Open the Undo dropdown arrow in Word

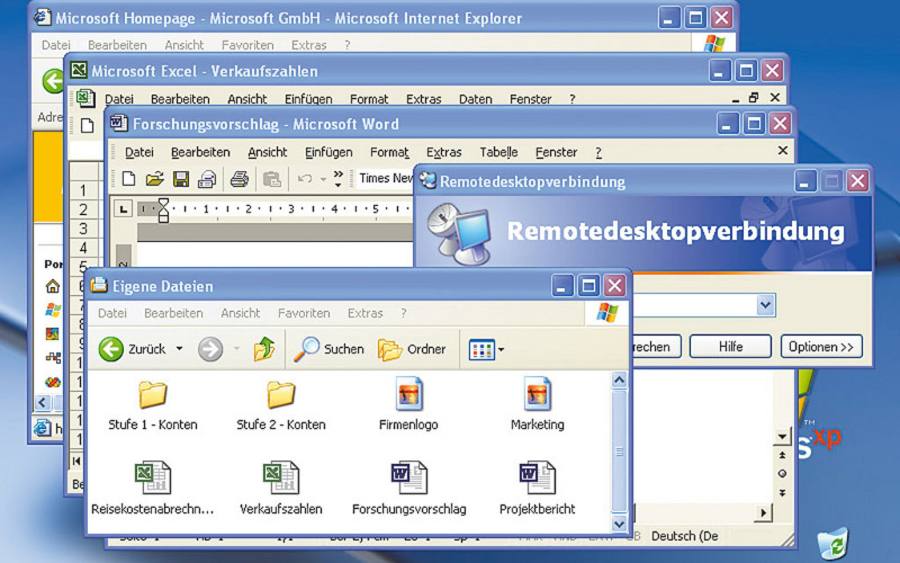[323, 180]
